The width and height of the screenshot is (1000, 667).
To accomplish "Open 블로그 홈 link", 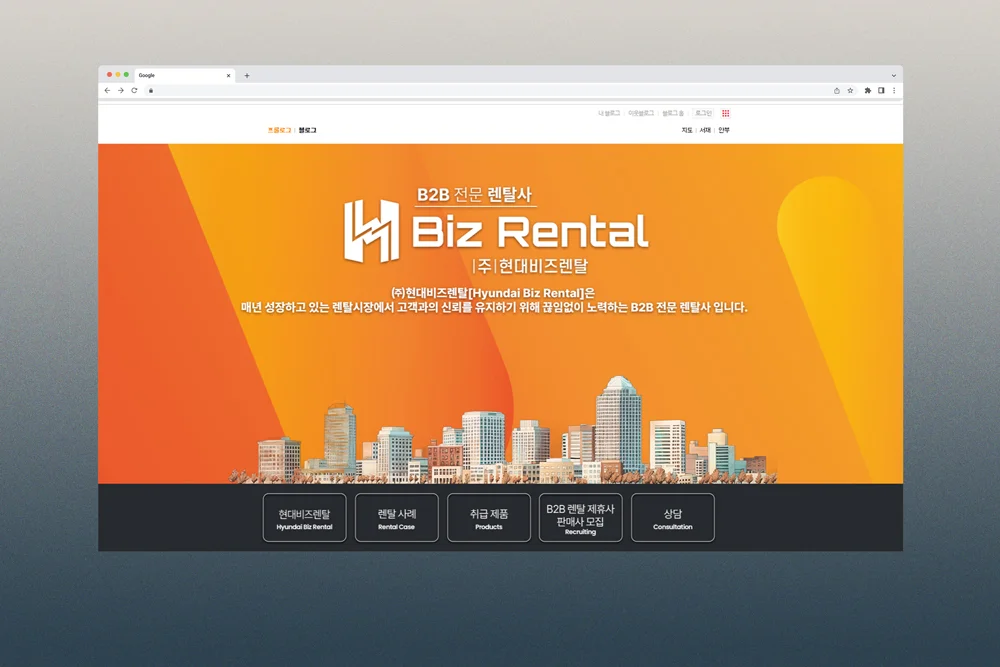I will [673, 114].
